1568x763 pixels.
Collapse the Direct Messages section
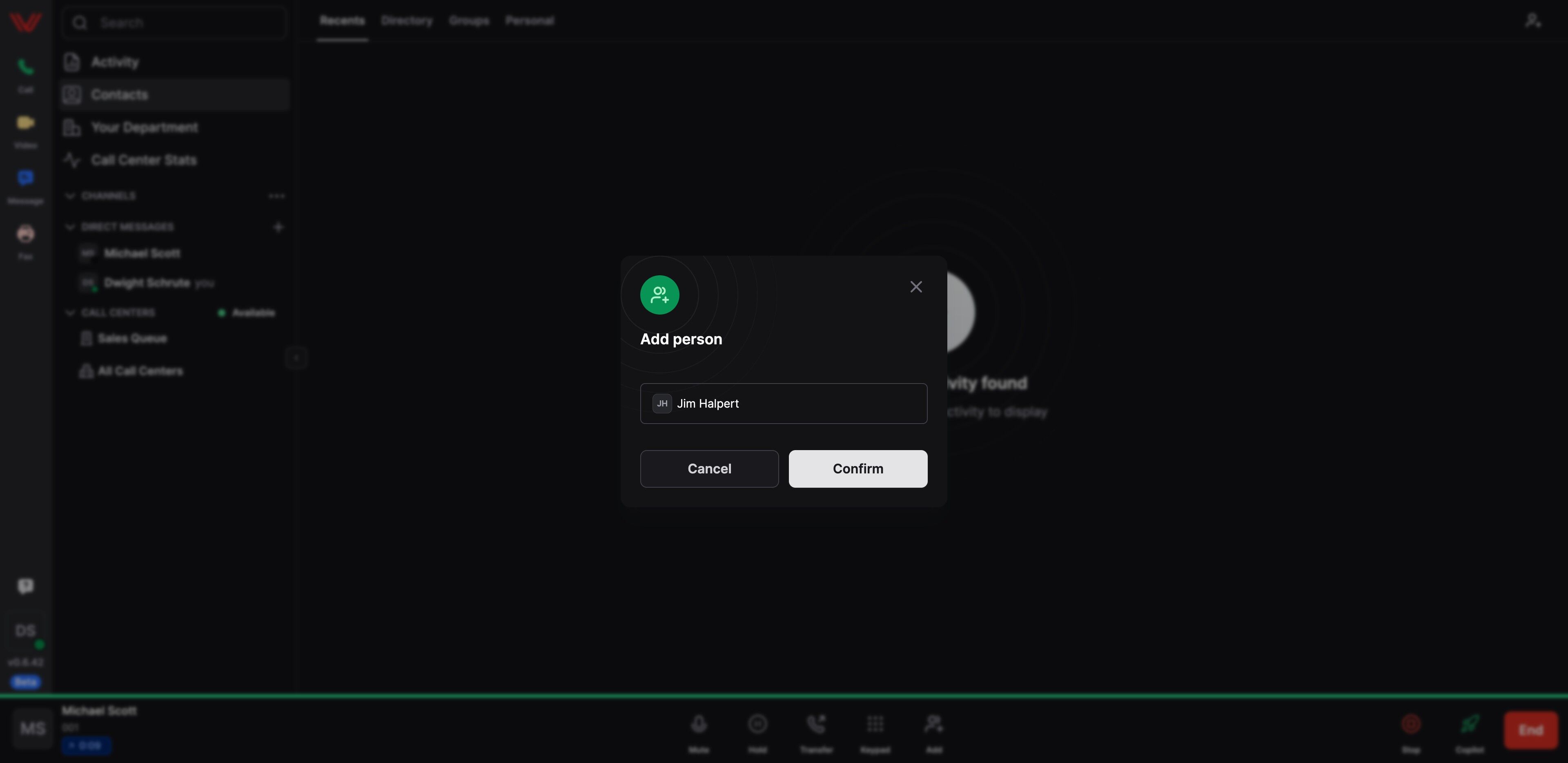pos(70,227)
